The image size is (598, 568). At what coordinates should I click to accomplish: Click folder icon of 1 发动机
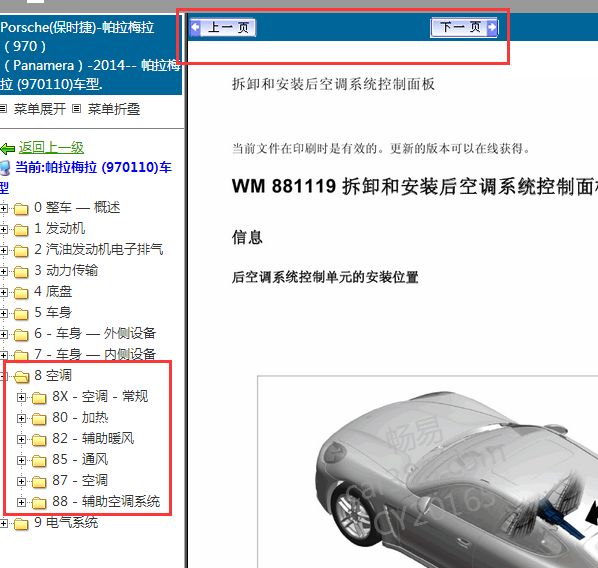click(x=21, y=230)
